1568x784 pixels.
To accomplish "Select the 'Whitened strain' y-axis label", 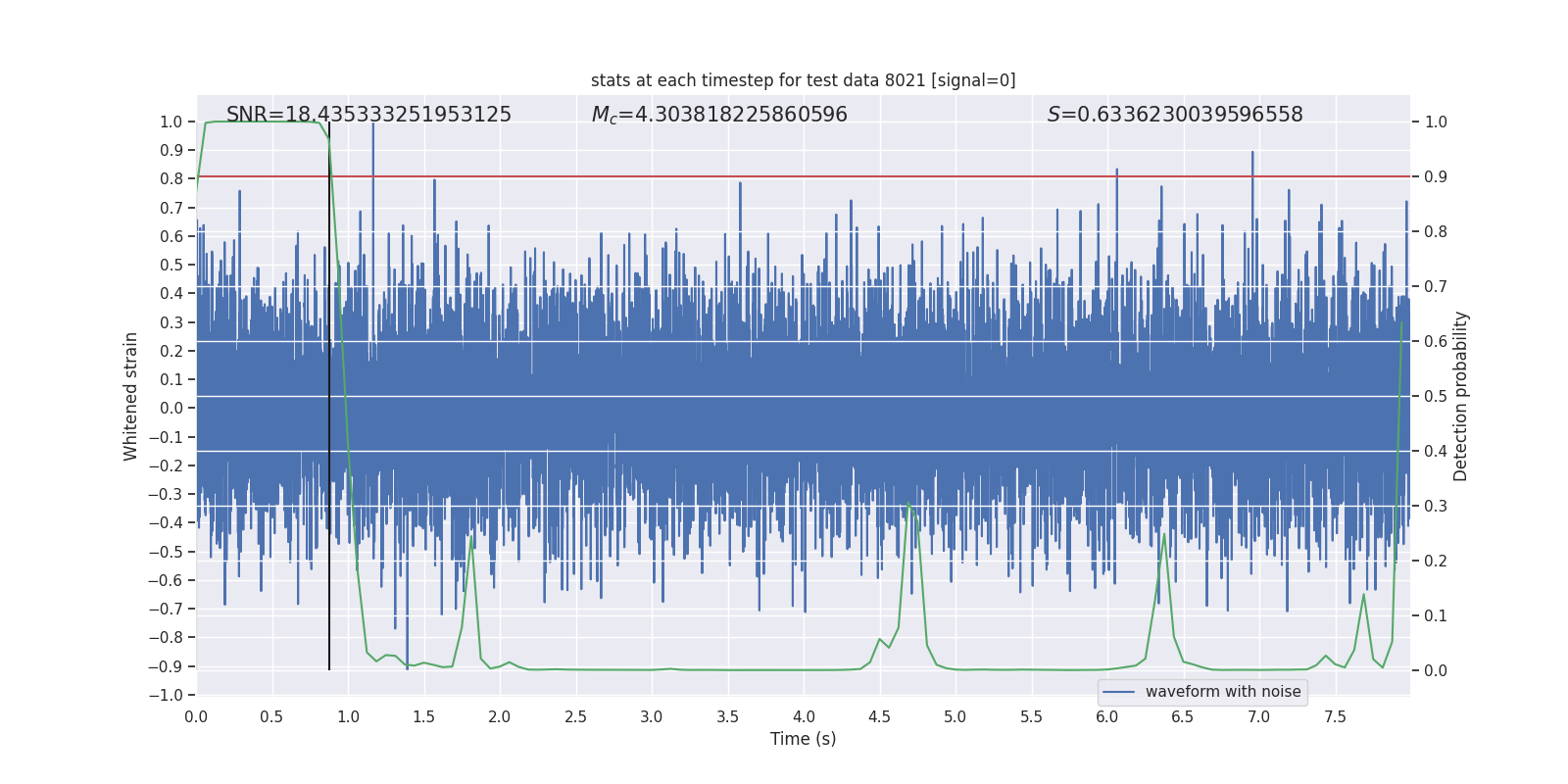I will (130, 396).
